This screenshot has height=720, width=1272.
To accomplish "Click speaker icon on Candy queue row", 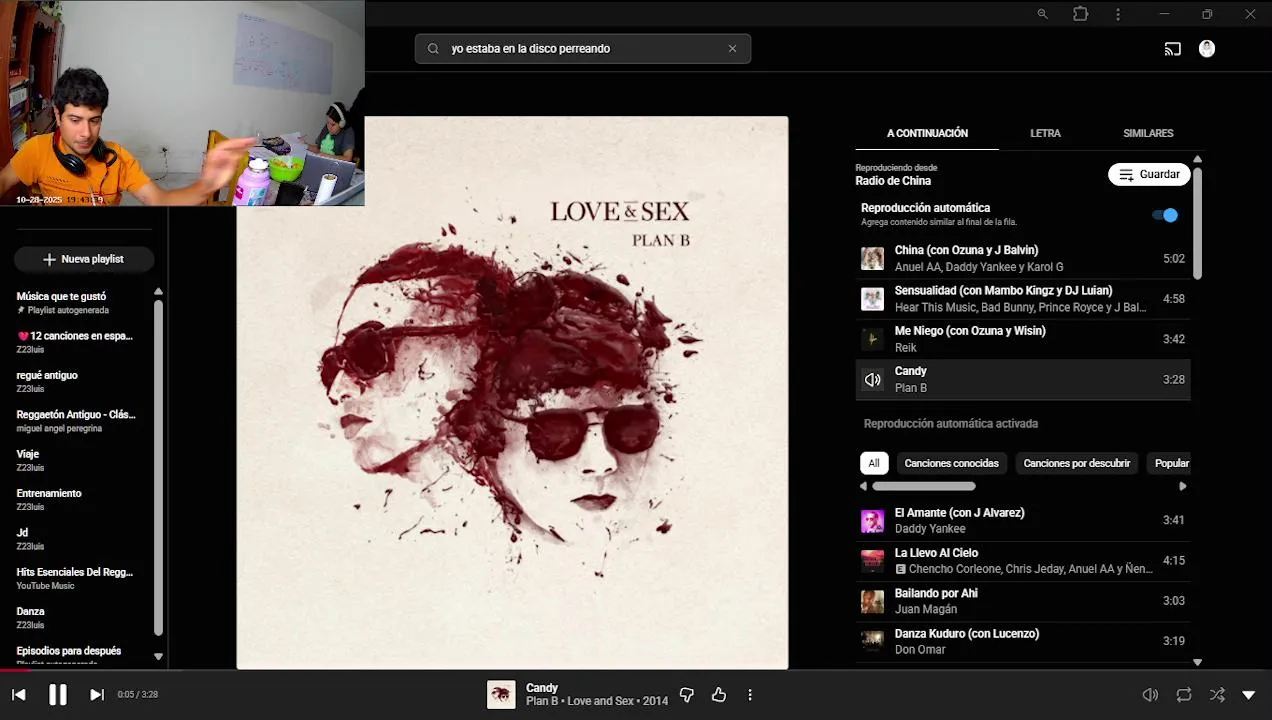I will (x=873, y=379).
